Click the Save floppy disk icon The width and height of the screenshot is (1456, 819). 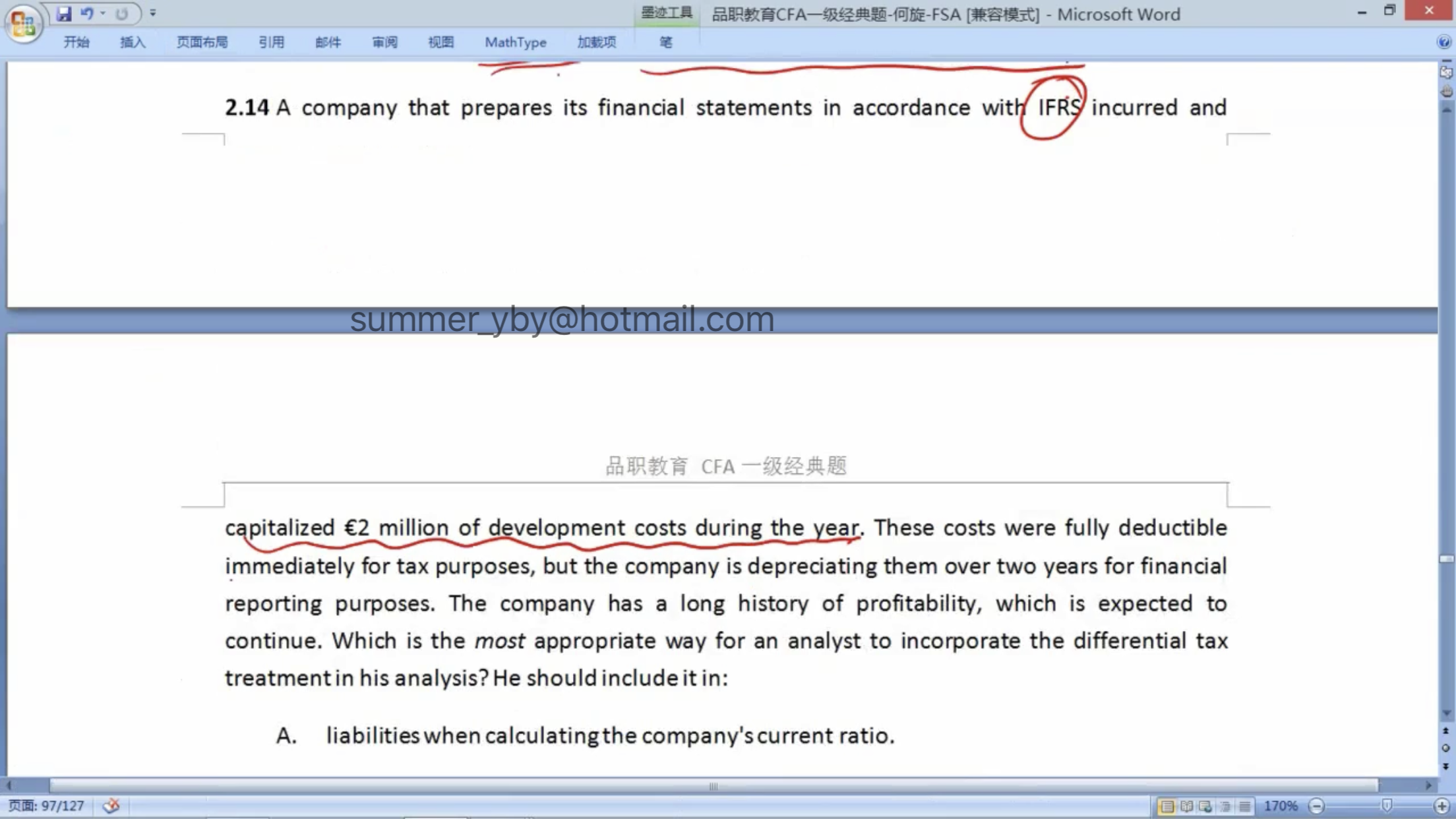tap(63, 13)
